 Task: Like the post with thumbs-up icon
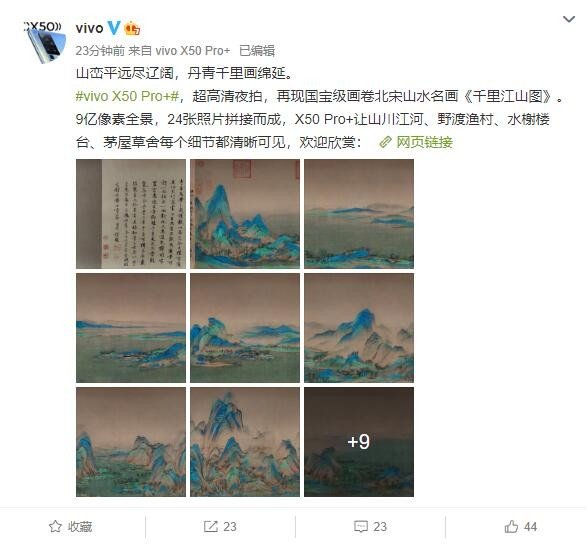pos(511,526)
